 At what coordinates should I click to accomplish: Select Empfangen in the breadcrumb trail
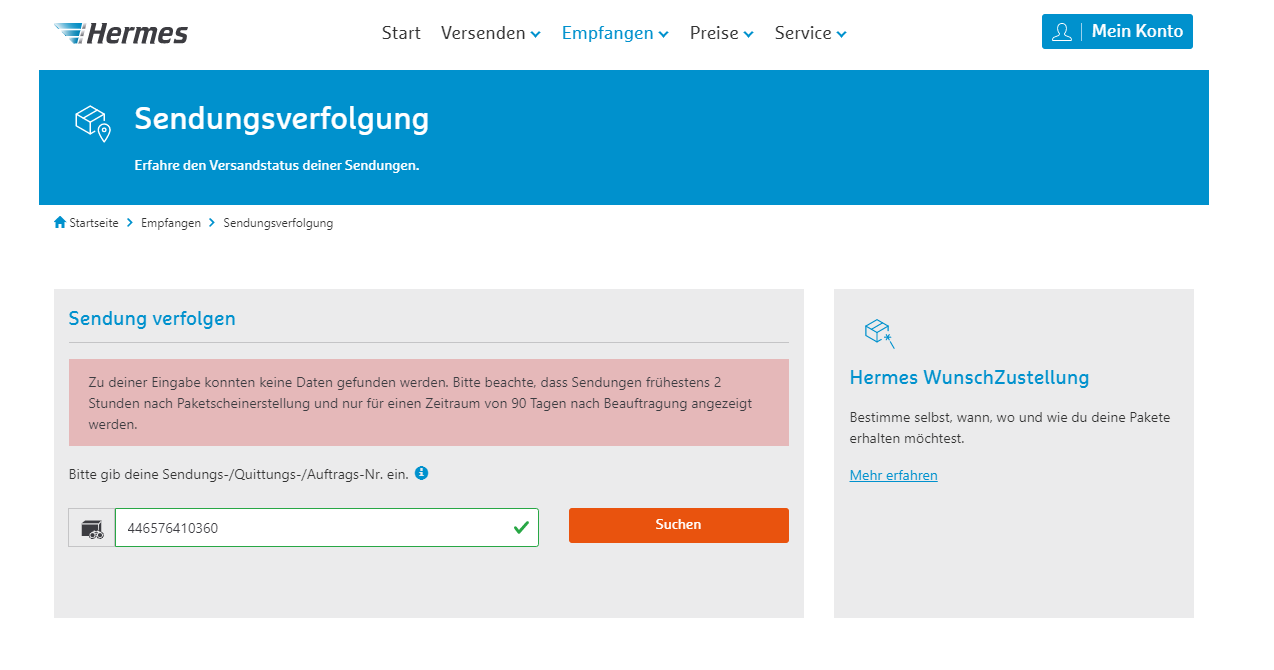[x=171, y=223]
